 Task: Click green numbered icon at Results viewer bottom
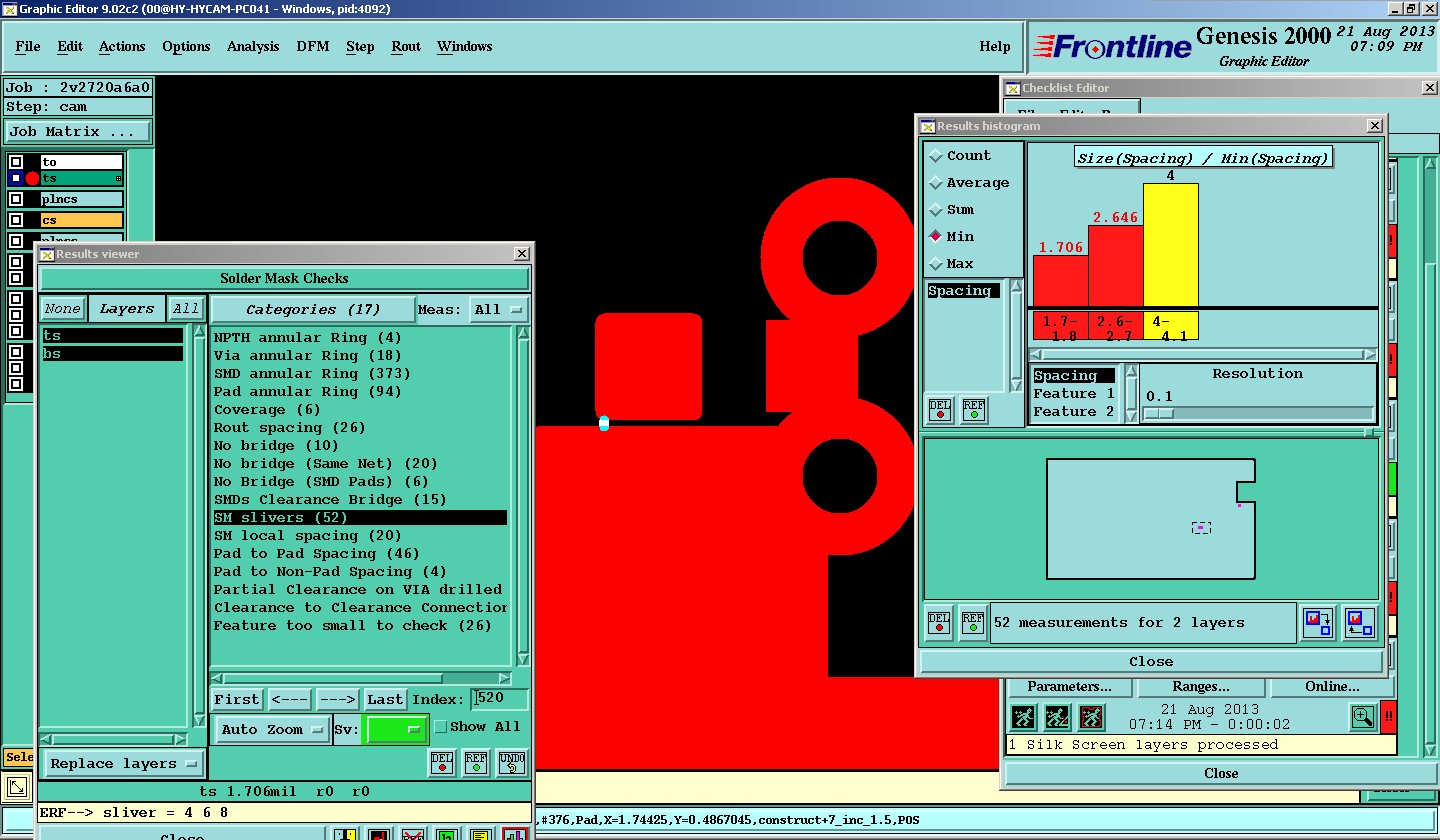pyautogui.click(x=447, y=835)
